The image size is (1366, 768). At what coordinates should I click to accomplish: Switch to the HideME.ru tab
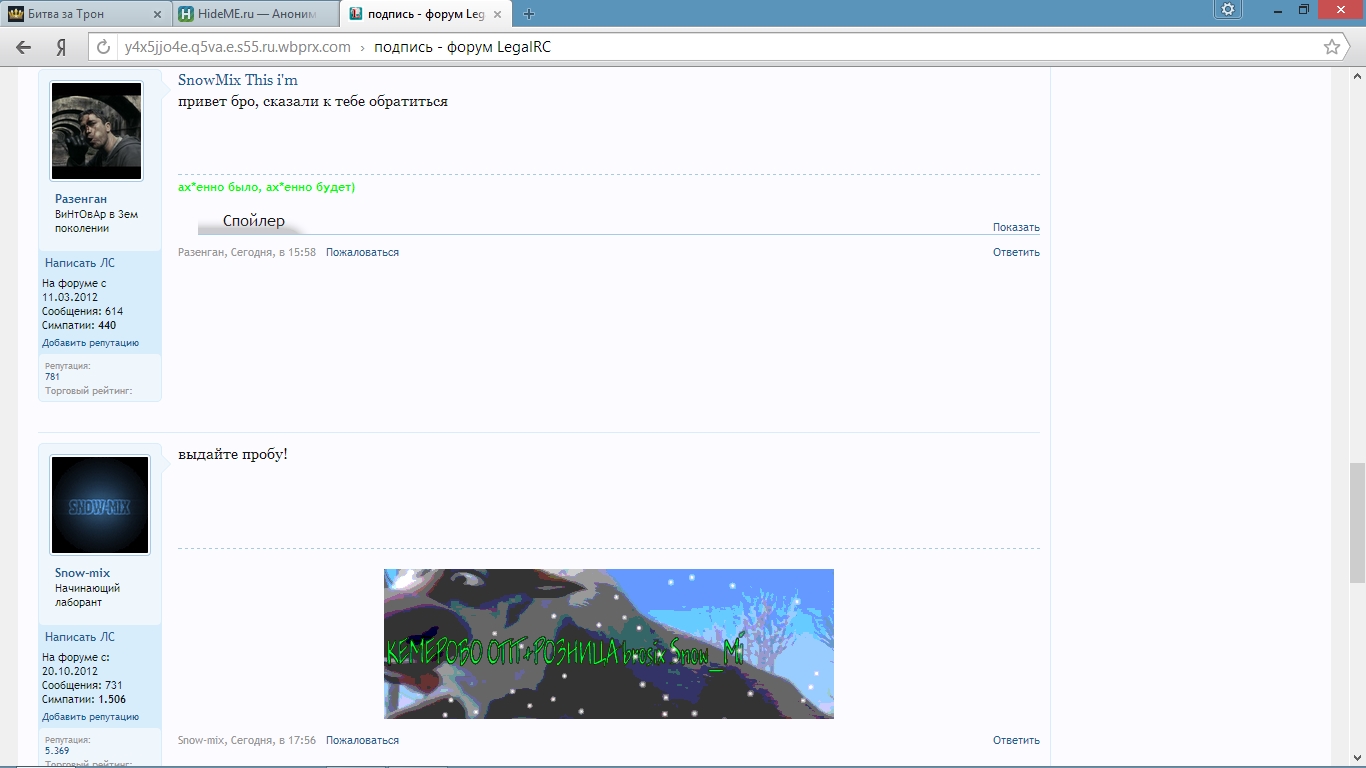click(x=254, y=14)
